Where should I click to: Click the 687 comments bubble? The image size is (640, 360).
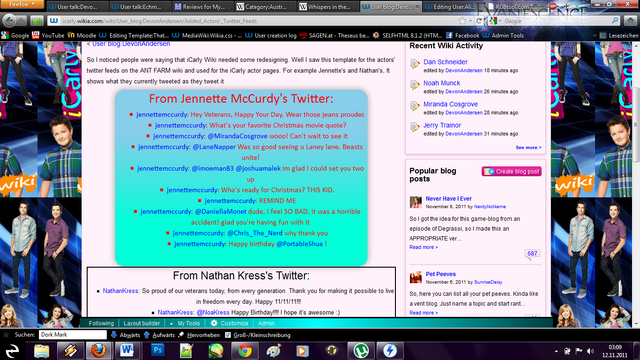(x=532, y=254)
